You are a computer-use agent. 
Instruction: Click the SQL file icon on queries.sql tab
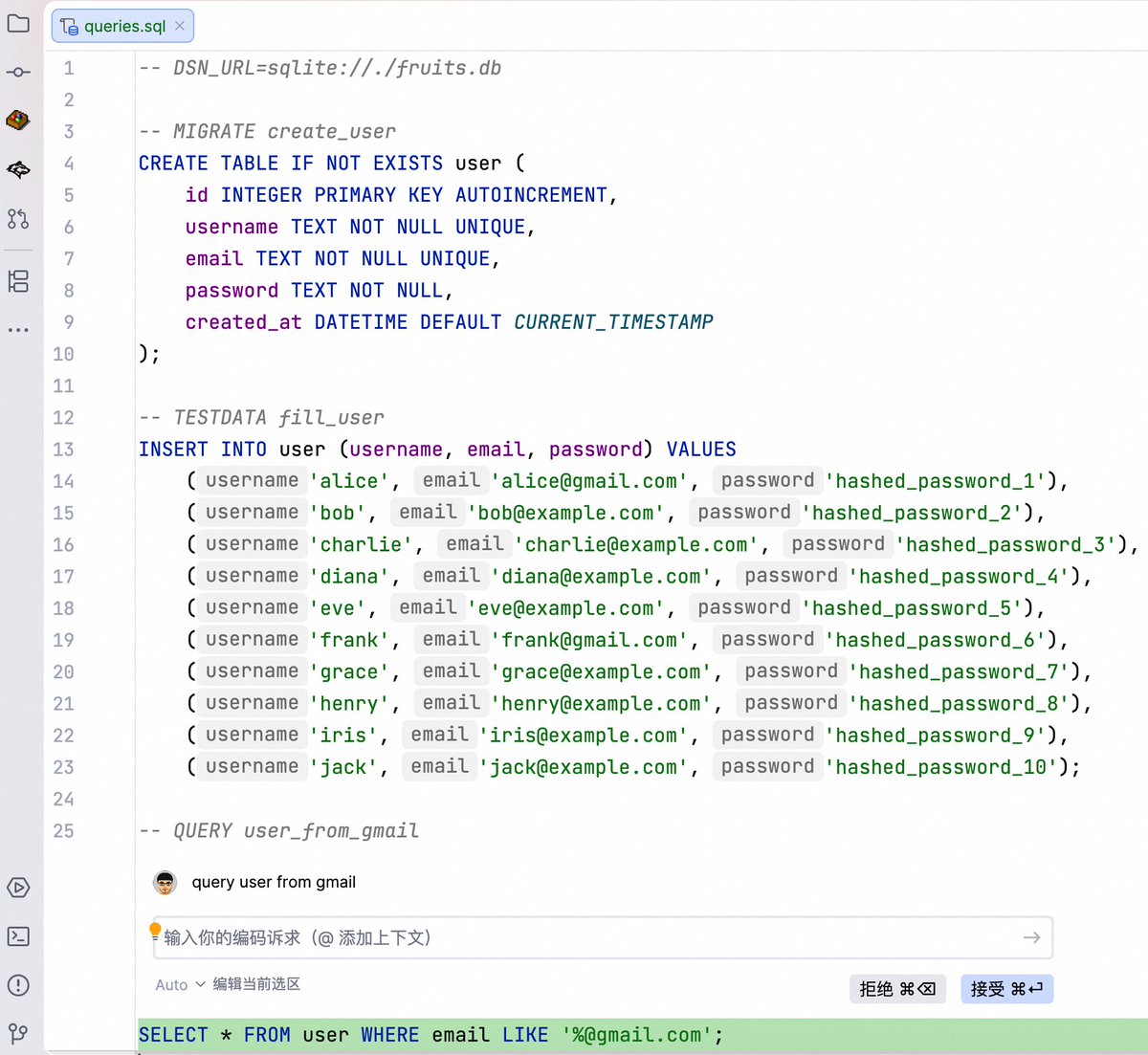point(69,26)
